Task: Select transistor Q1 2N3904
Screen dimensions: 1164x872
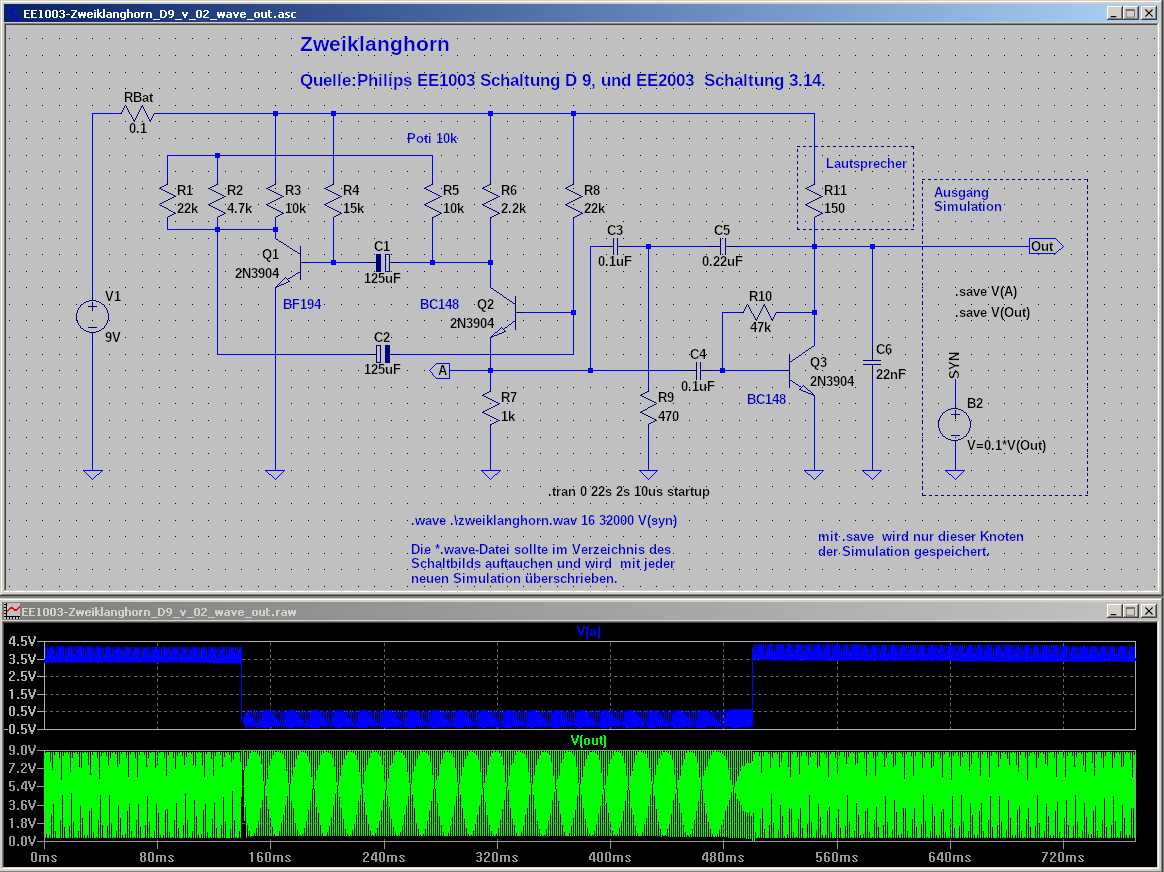Action: tap(290, 262)
